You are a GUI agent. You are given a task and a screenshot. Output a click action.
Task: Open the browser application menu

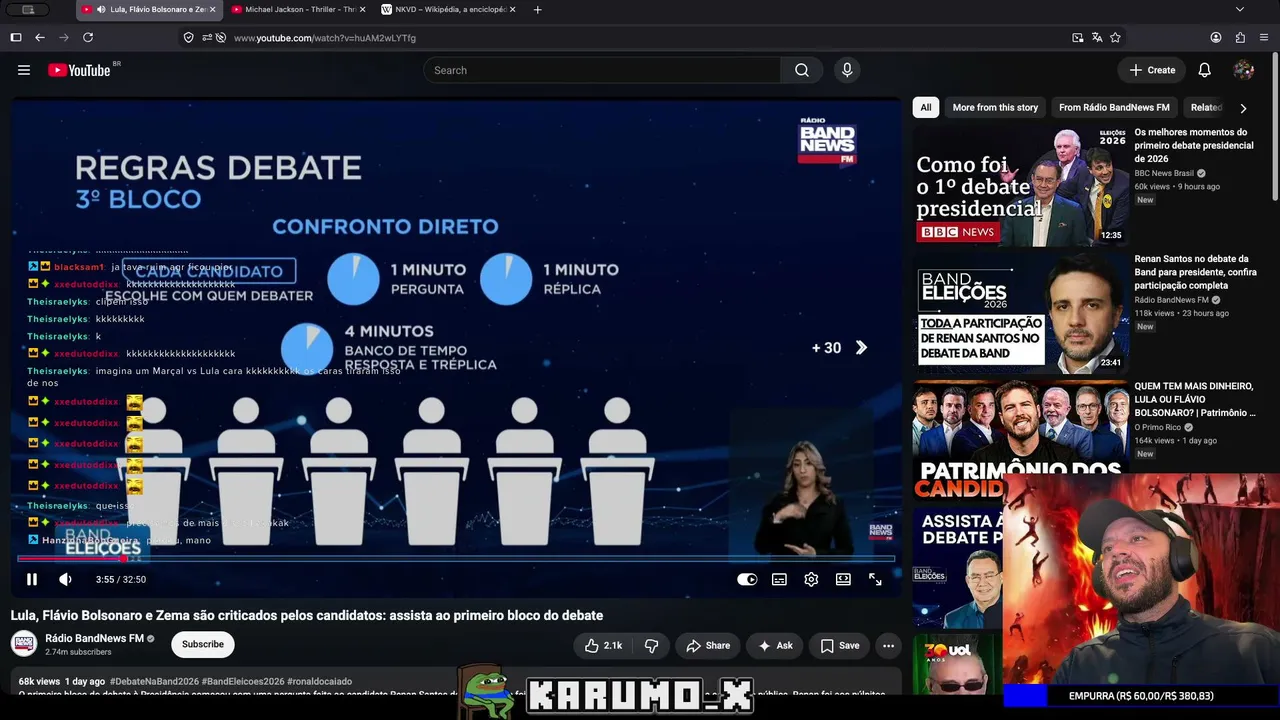[1264, 38]
